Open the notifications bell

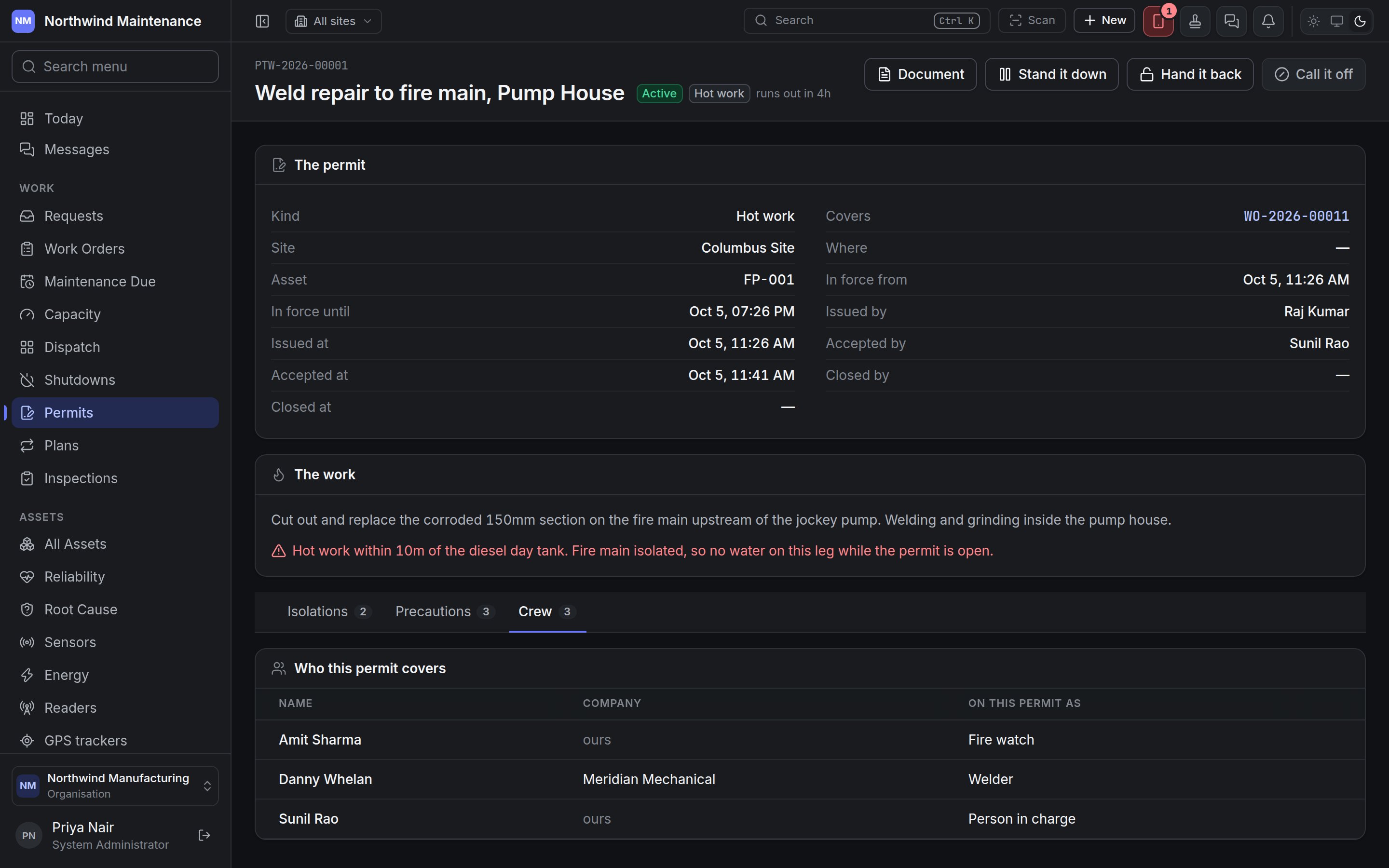[x=1268, y=21]
